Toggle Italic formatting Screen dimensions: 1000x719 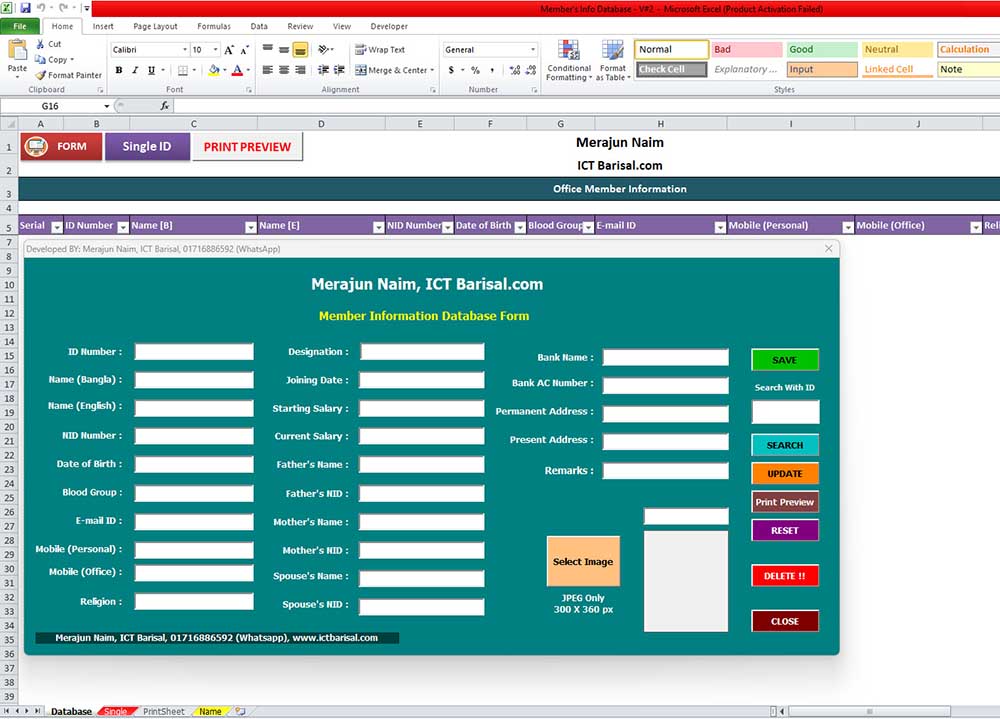point(135,70)
